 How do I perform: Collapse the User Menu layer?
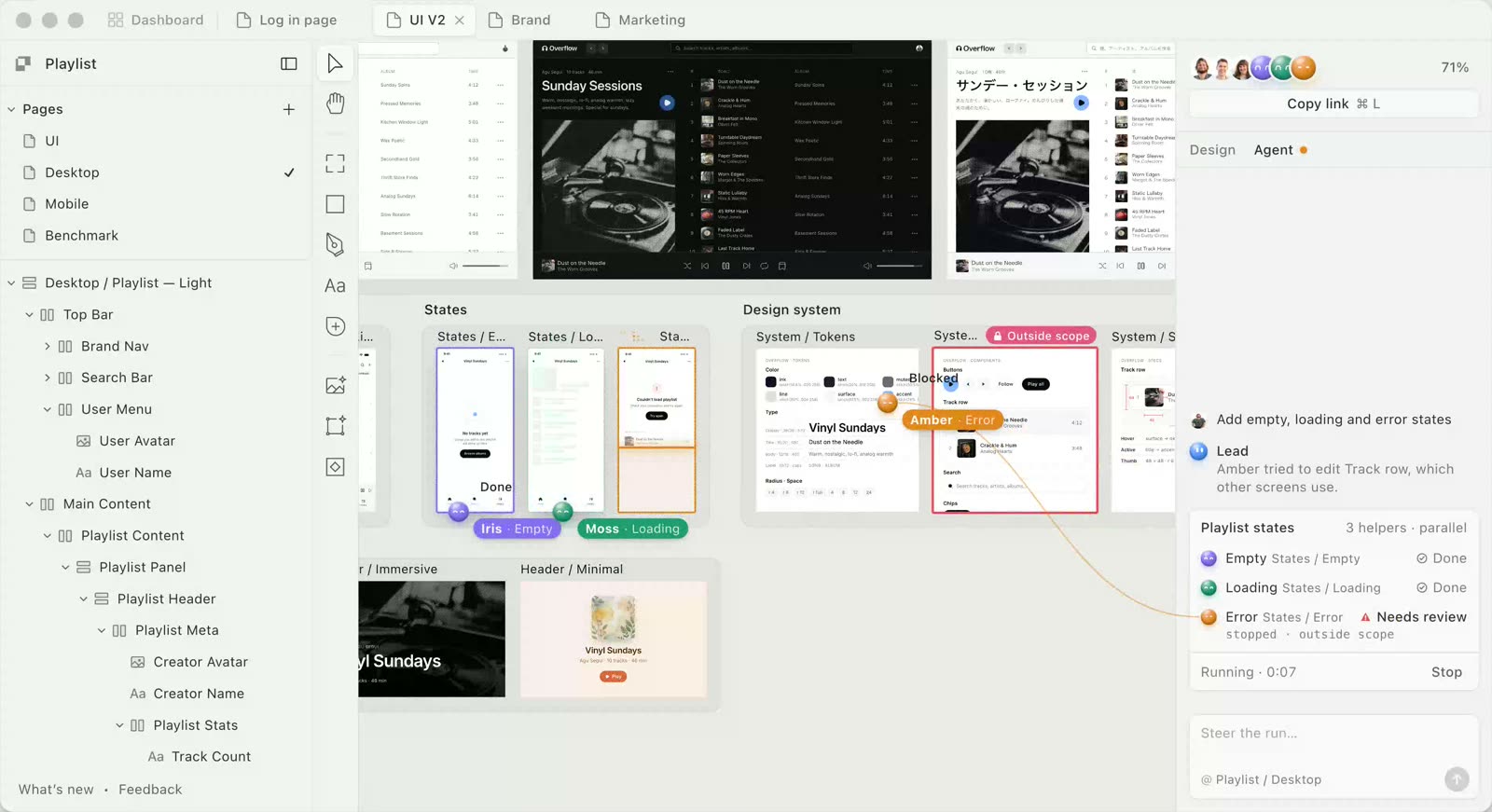[48, 409]
